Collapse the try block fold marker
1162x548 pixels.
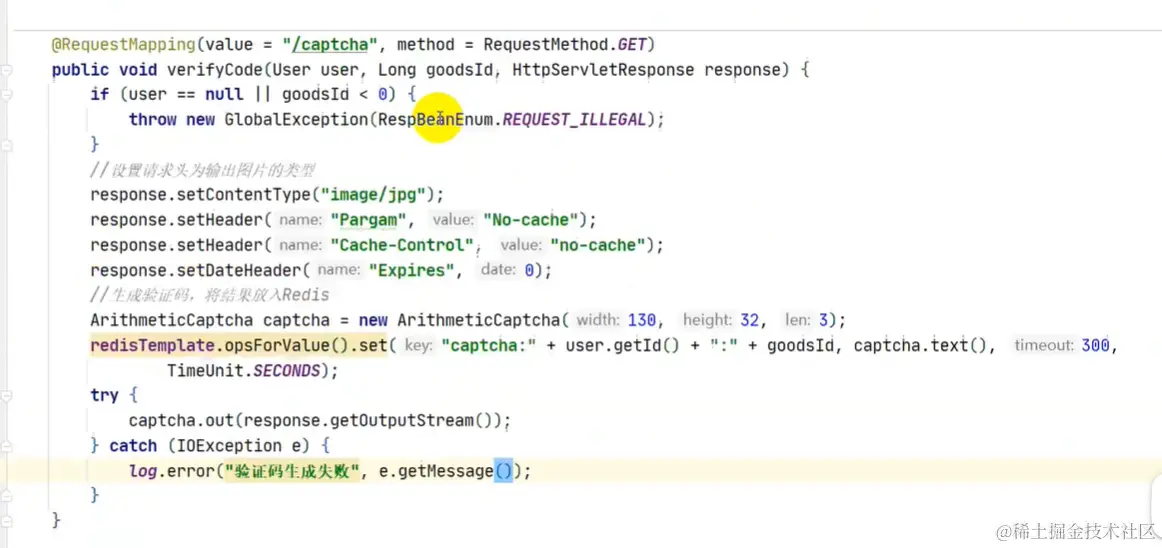click(x=7, y=395)
